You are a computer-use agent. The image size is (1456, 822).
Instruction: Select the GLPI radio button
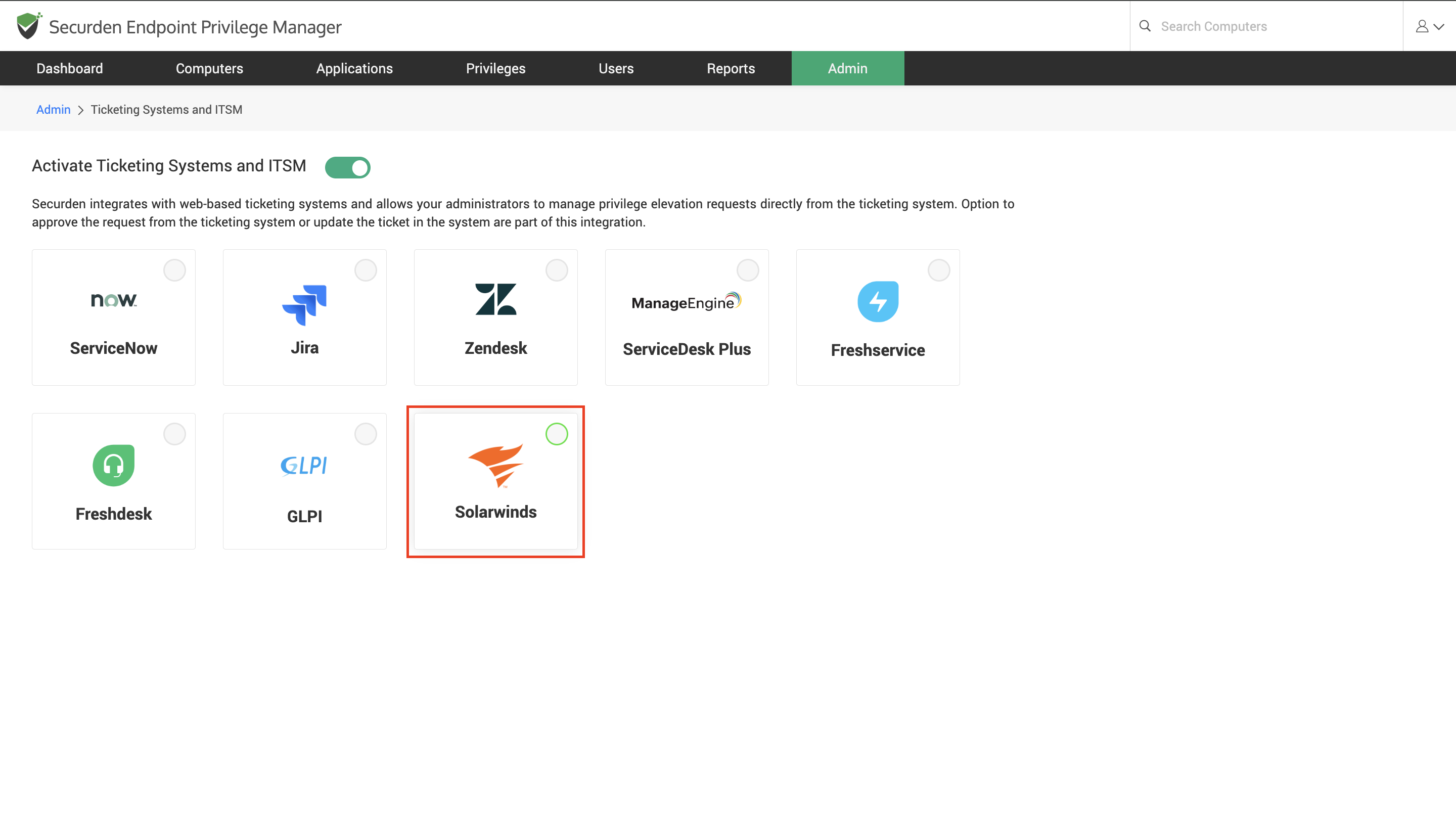point(366,434)
